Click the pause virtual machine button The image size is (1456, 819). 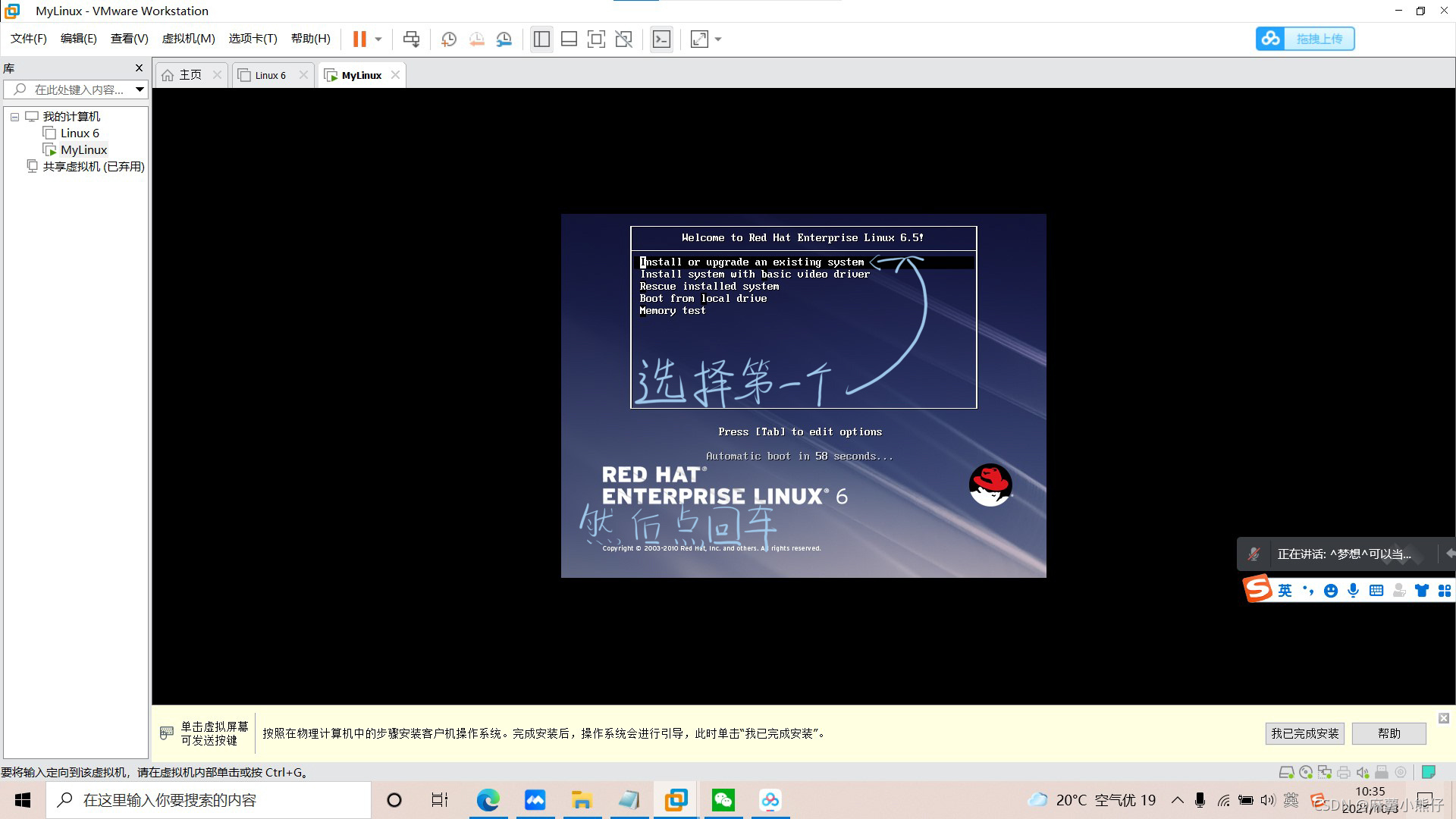(x=359, y=39)
